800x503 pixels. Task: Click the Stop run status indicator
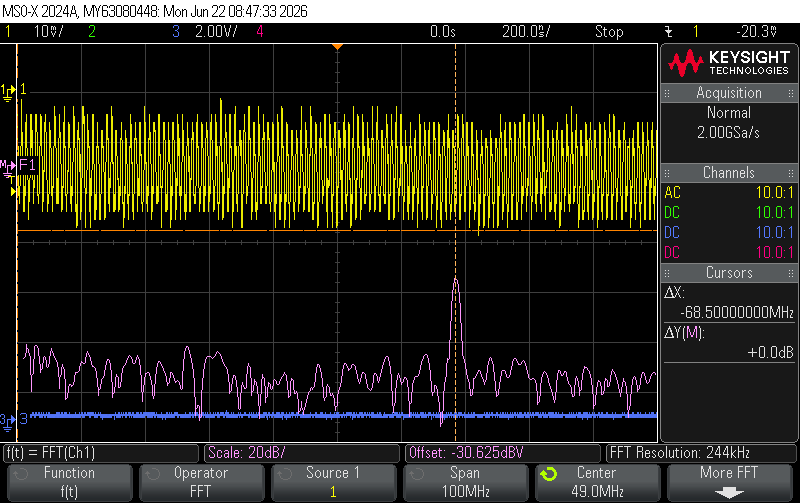pos(609,32)
